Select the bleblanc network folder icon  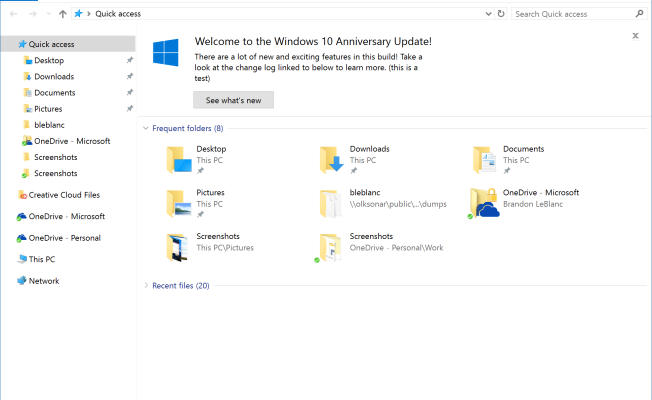tap(331, 204)
